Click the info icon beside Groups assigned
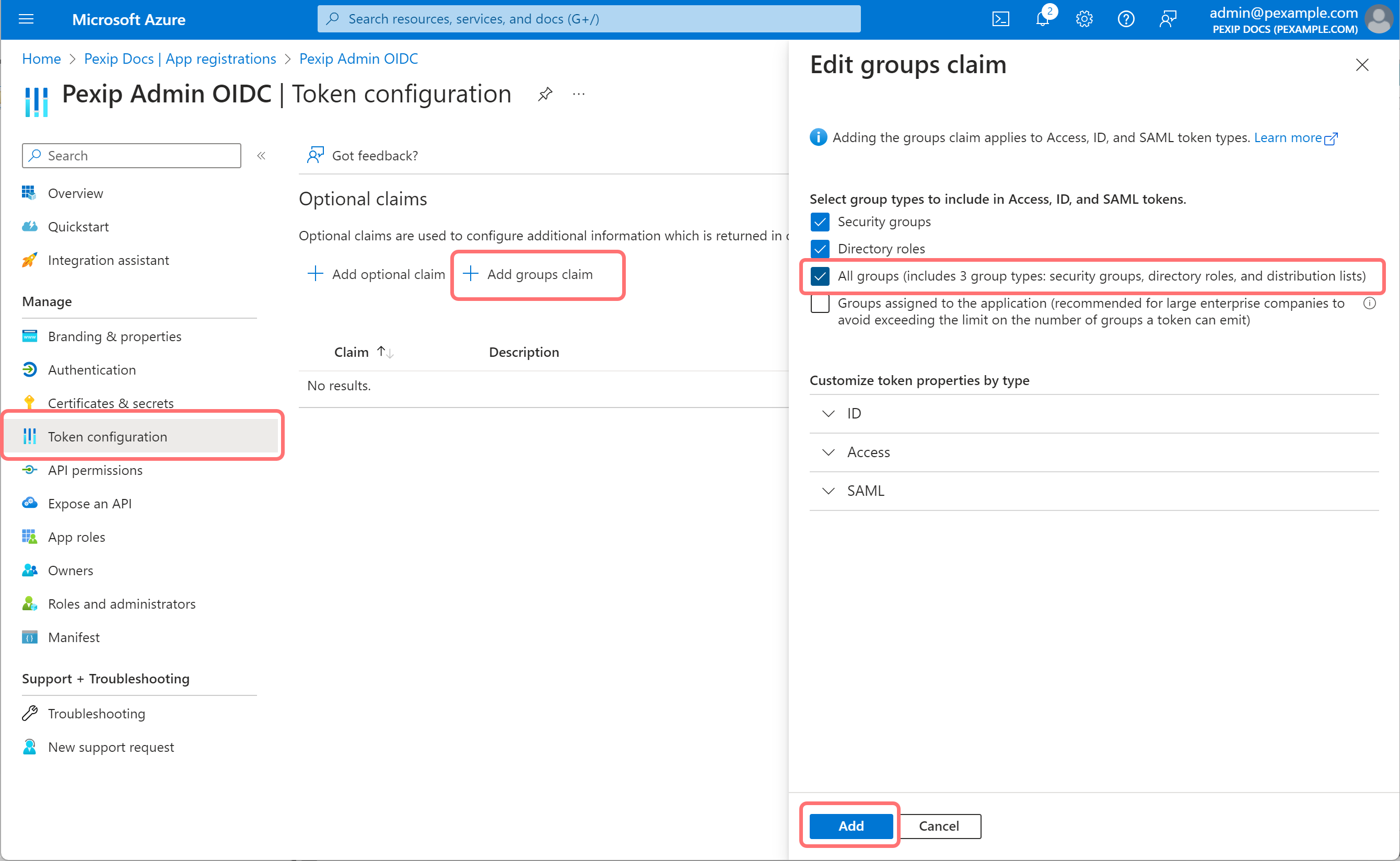This screenshot has width=1400, height=861. click(x=1369, y=304)
